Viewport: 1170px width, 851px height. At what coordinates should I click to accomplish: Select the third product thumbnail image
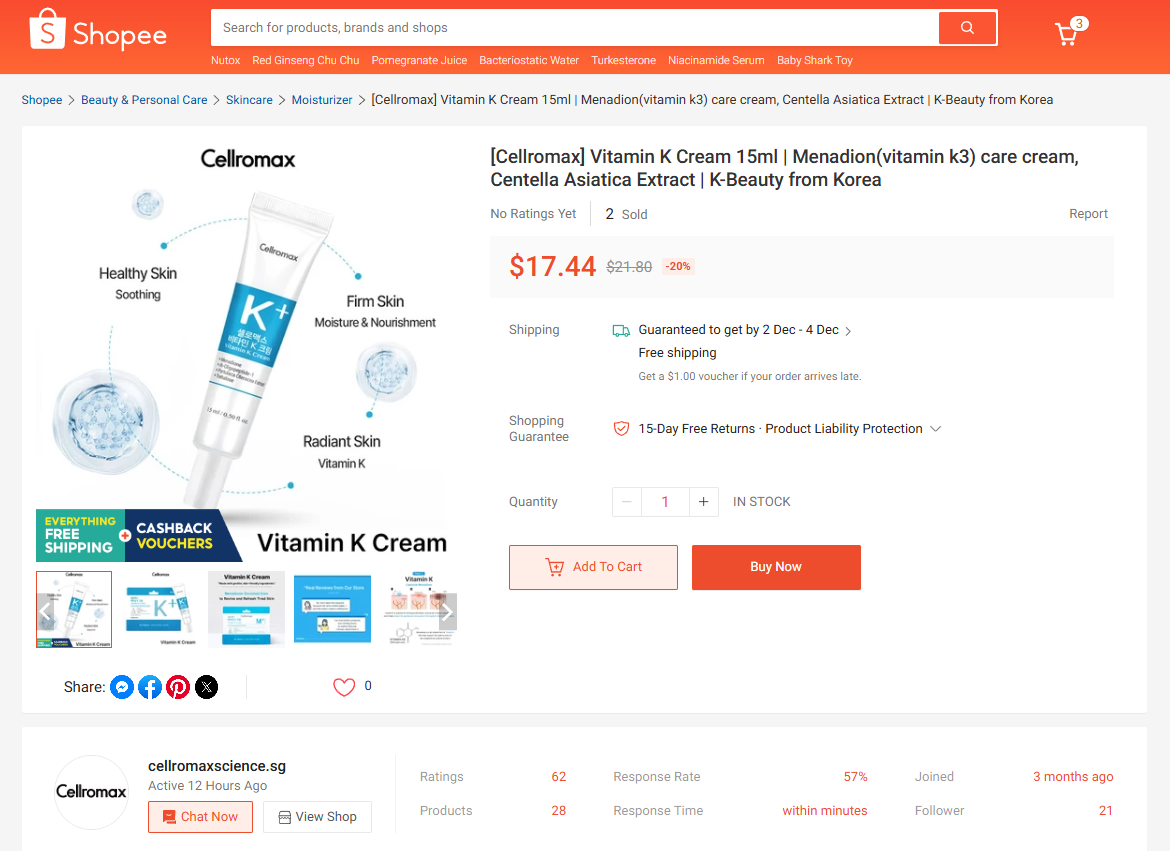click(x=246, y=609)
